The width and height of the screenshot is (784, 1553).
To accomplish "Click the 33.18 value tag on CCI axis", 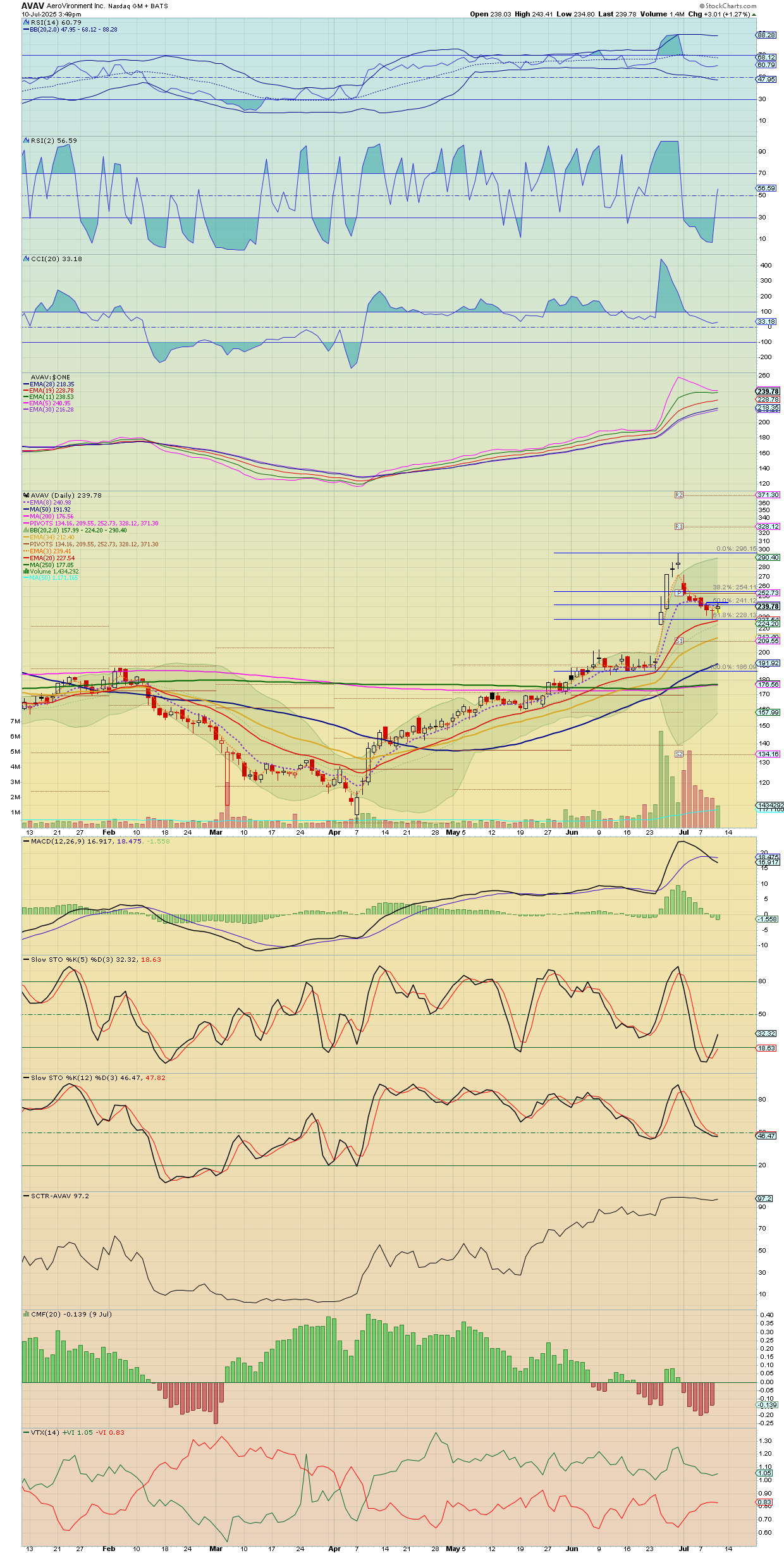I will click(766, 322).
